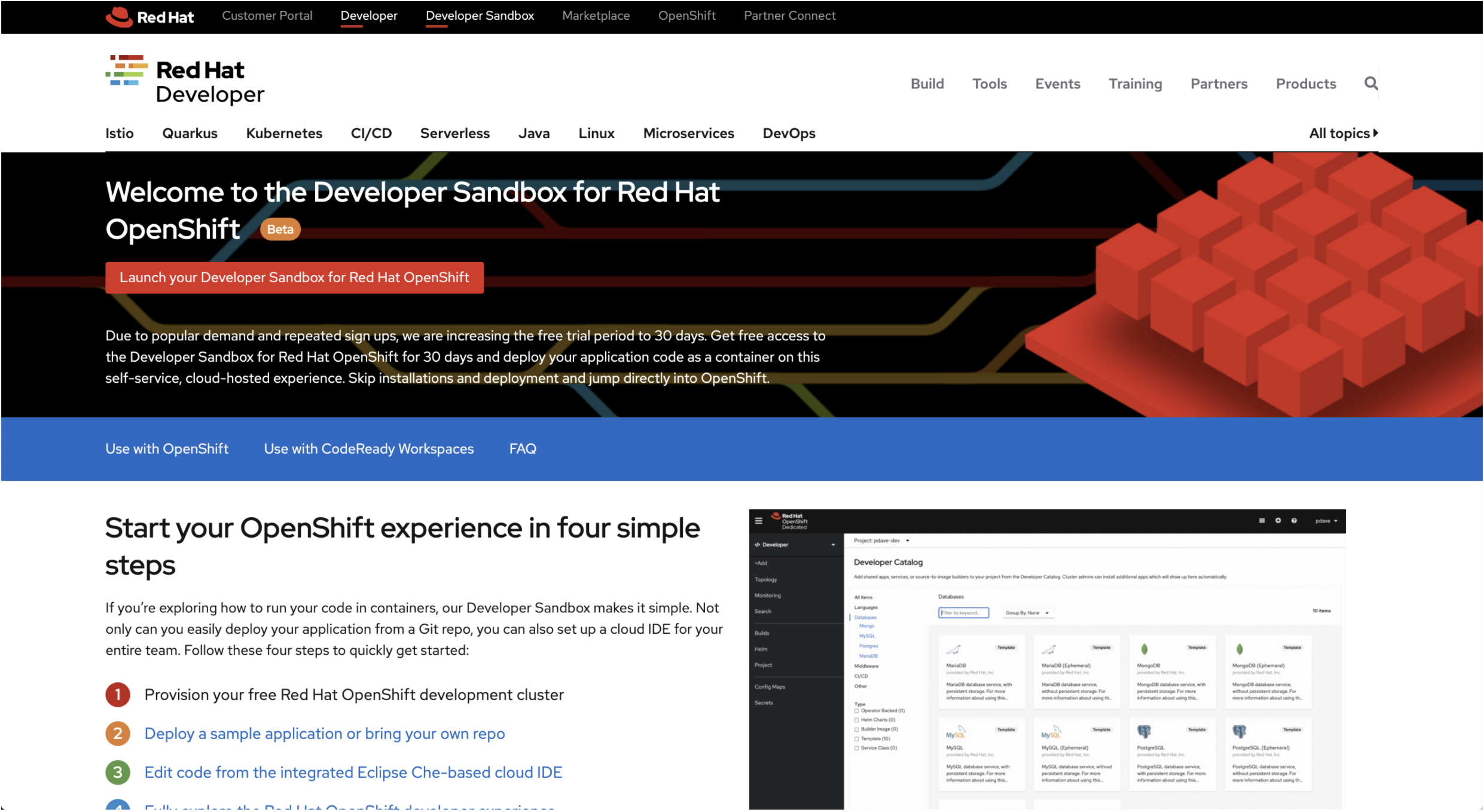The width and height of the screenshot is (1483, 812).
Task: Open Edit code from Eclipse Che-based IDE link
Action: click(353, 773)
